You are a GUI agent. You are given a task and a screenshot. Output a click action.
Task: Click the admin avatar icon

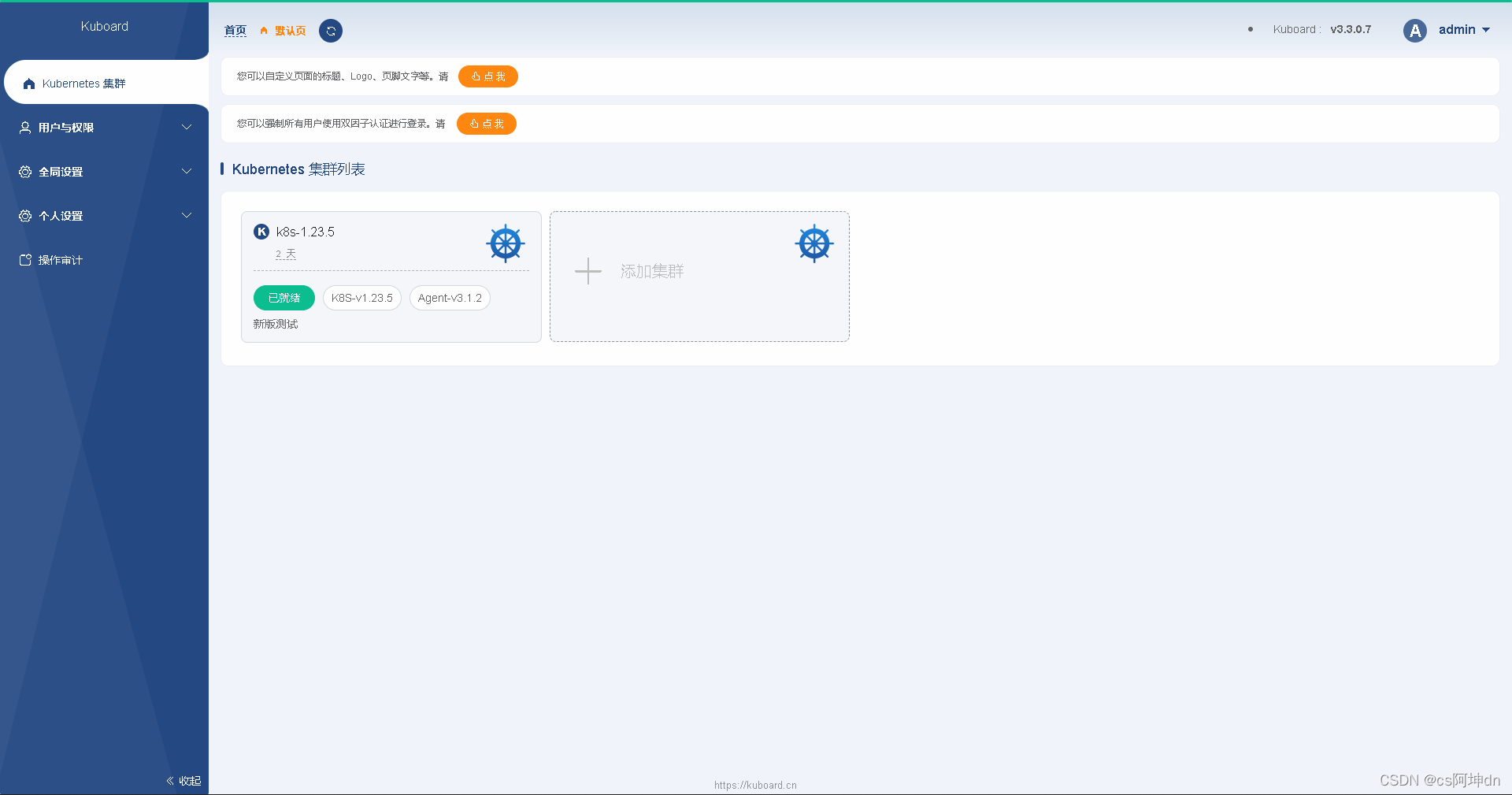pyautogui.click(x=1415, y=31)
